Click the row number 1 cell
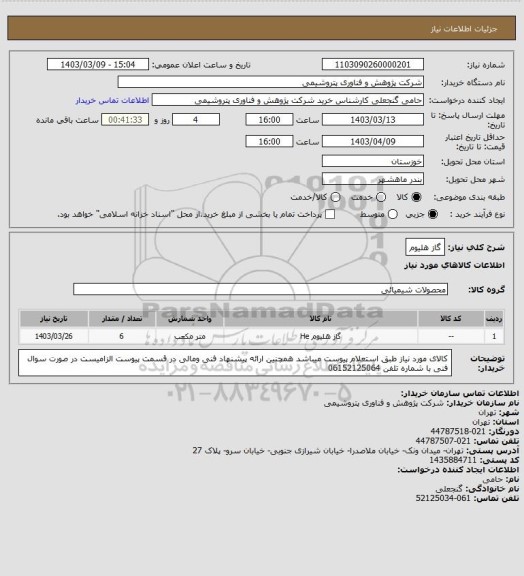The height and width of the screenshot is (576, 524). 494,336
